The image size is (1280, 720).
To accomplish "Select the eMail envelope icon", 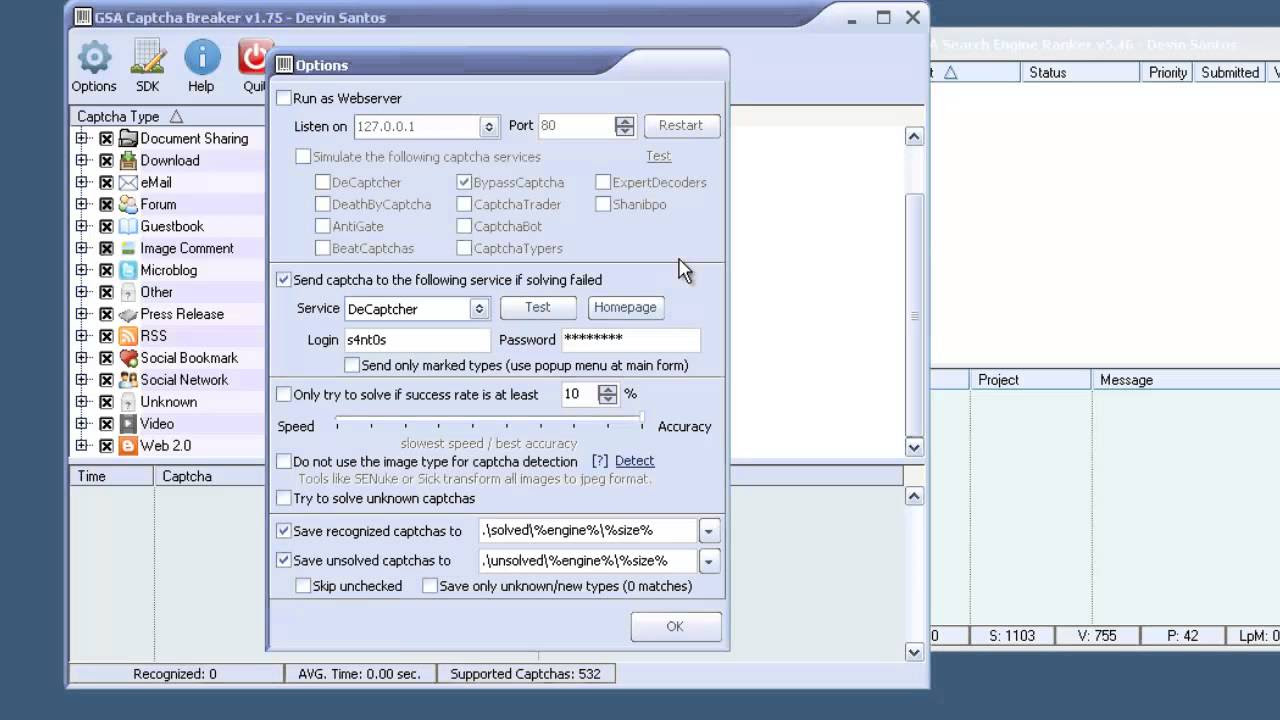I will (x=128, y=182).
